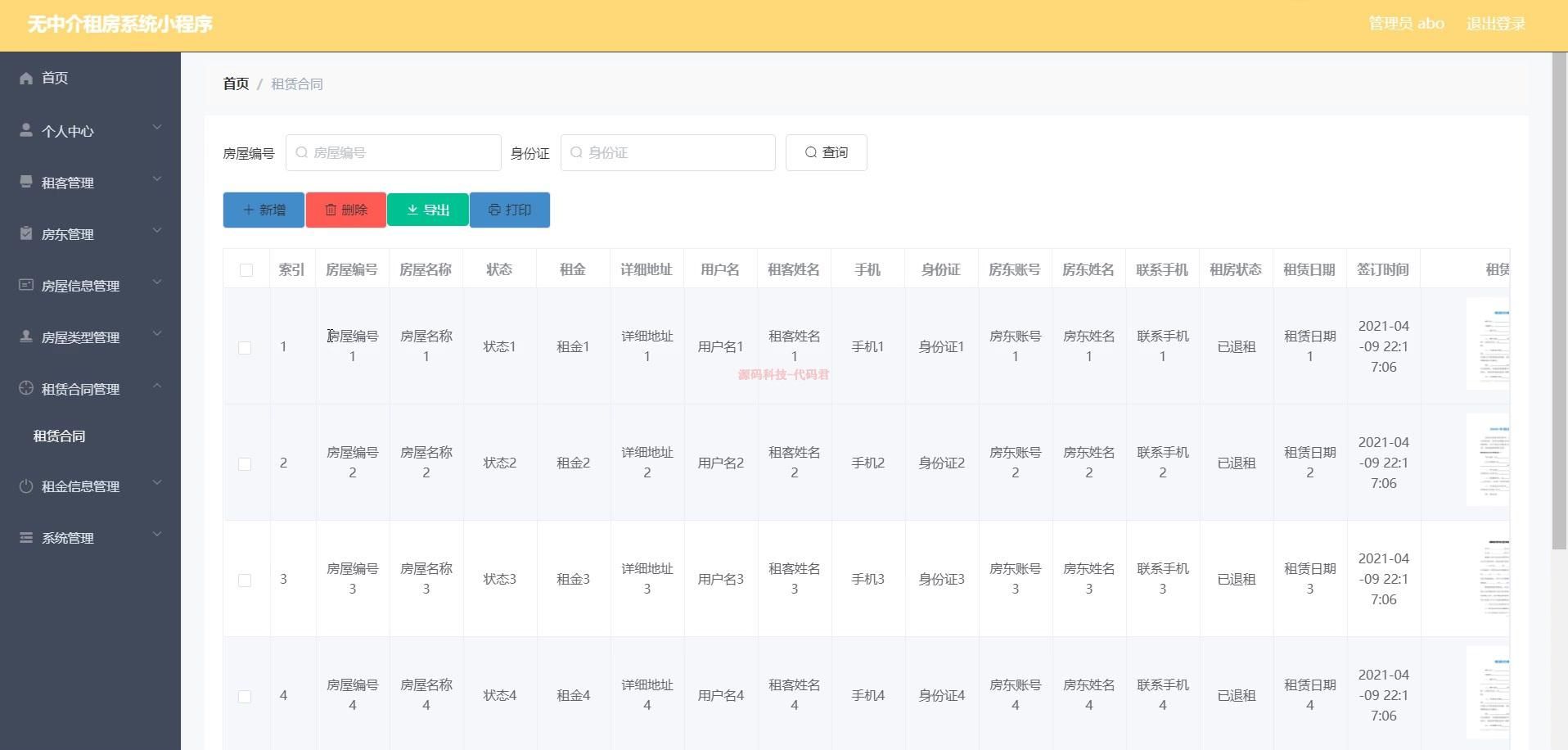Click 退出登录 in the top bar
Screen dimensions: 1568x750
(1495, 24)
